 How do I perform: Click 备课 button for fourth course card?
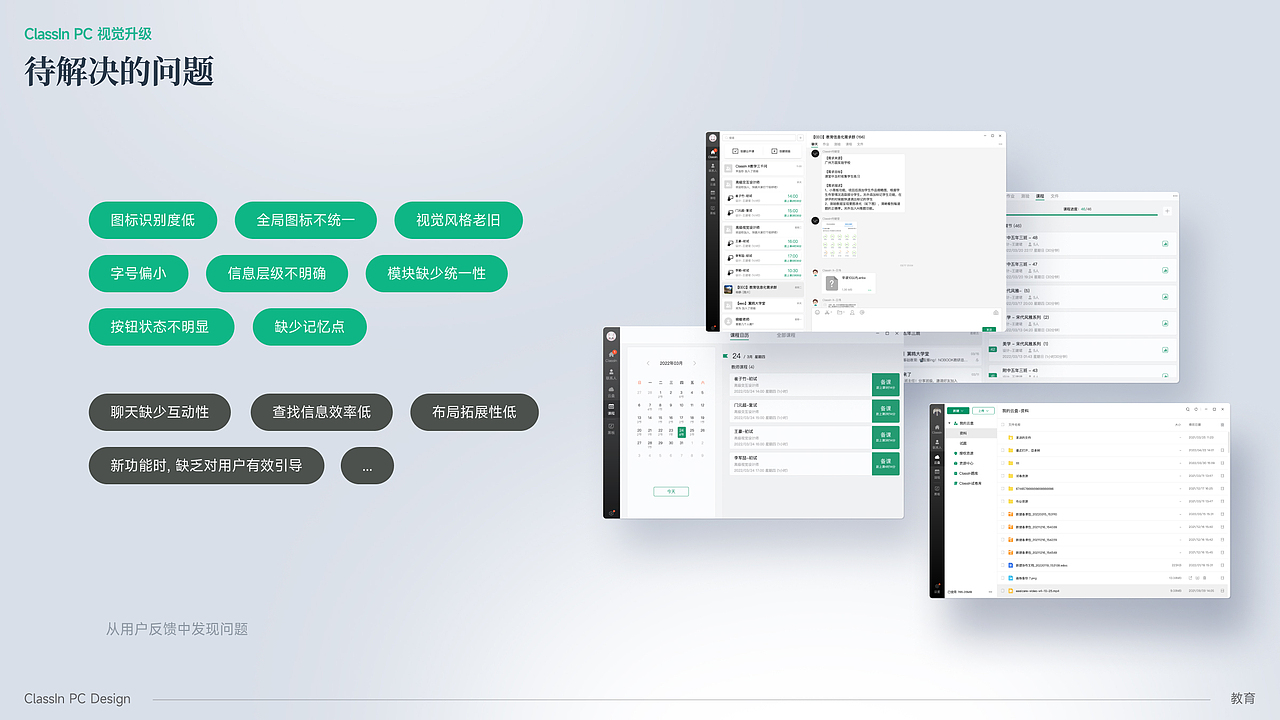tap(885, 464)
